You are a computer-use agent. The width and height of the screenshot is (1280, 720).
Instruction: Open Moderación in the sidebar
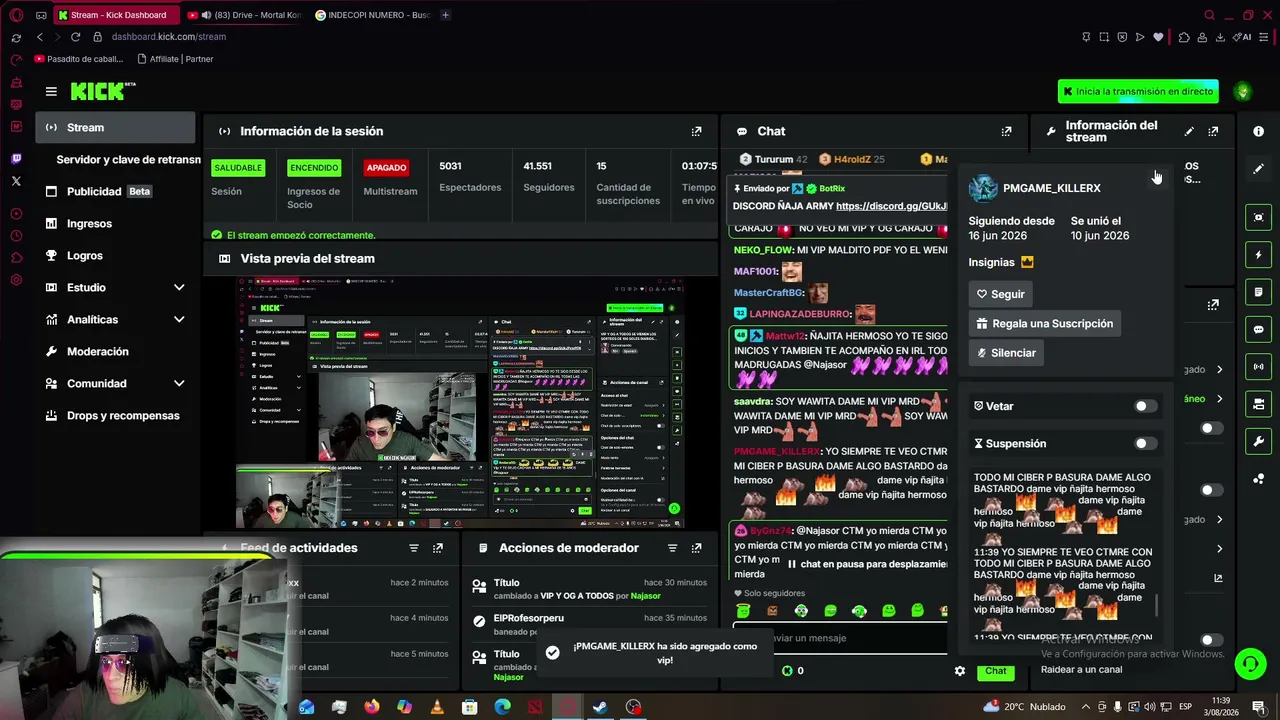[115, 351]
